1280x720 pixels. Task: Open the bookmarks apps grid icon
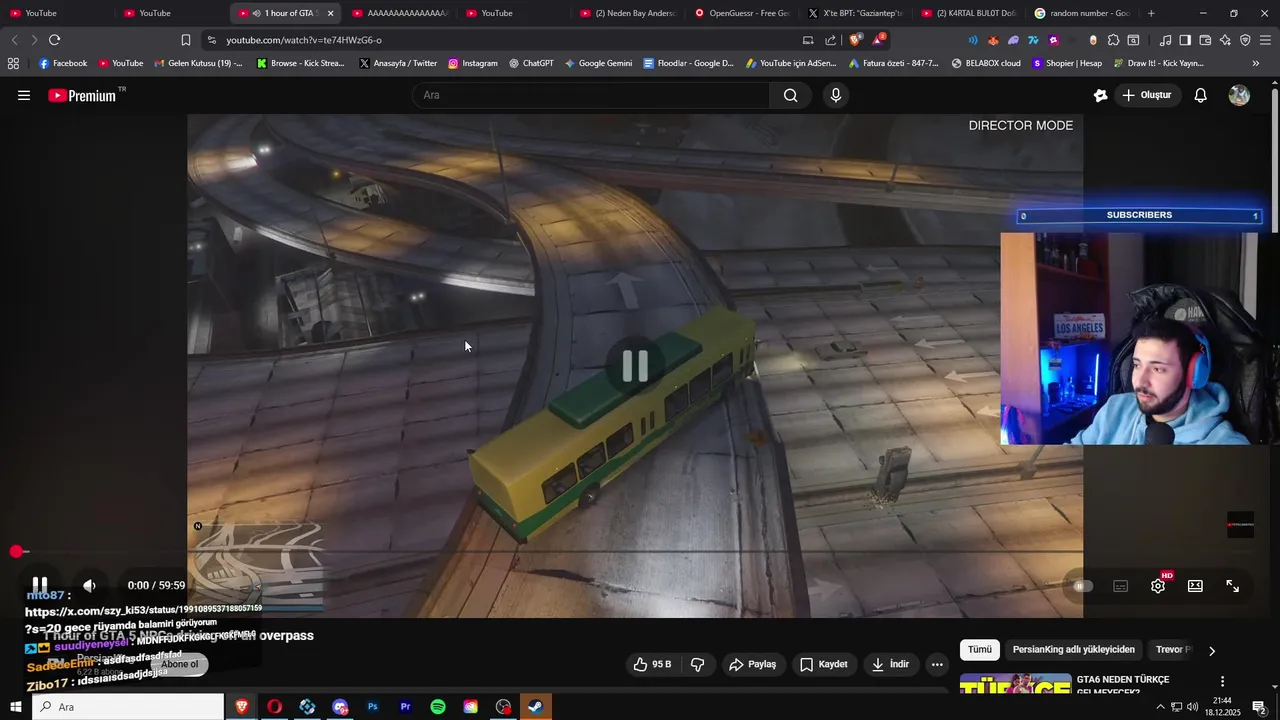coord(13,63)
